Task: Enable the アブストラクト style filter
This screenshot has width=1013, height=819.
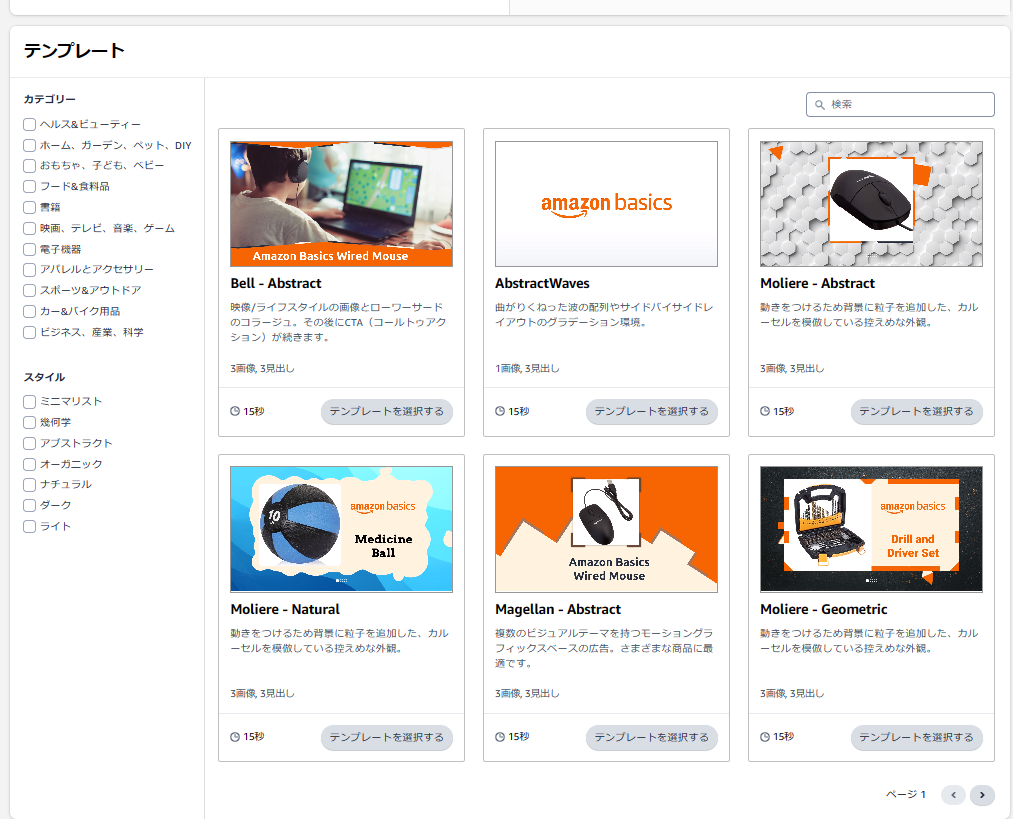Action: click(x=29, y=444)
